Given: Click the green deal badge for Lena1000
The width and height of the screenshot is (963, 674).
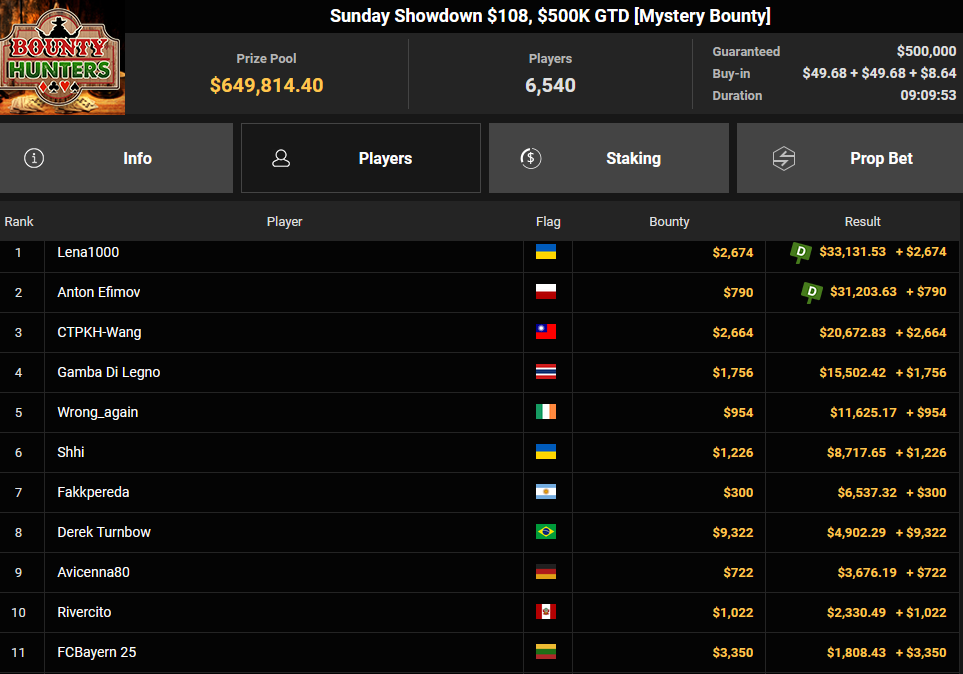Looking at the screenshot, I should point(800,252).
